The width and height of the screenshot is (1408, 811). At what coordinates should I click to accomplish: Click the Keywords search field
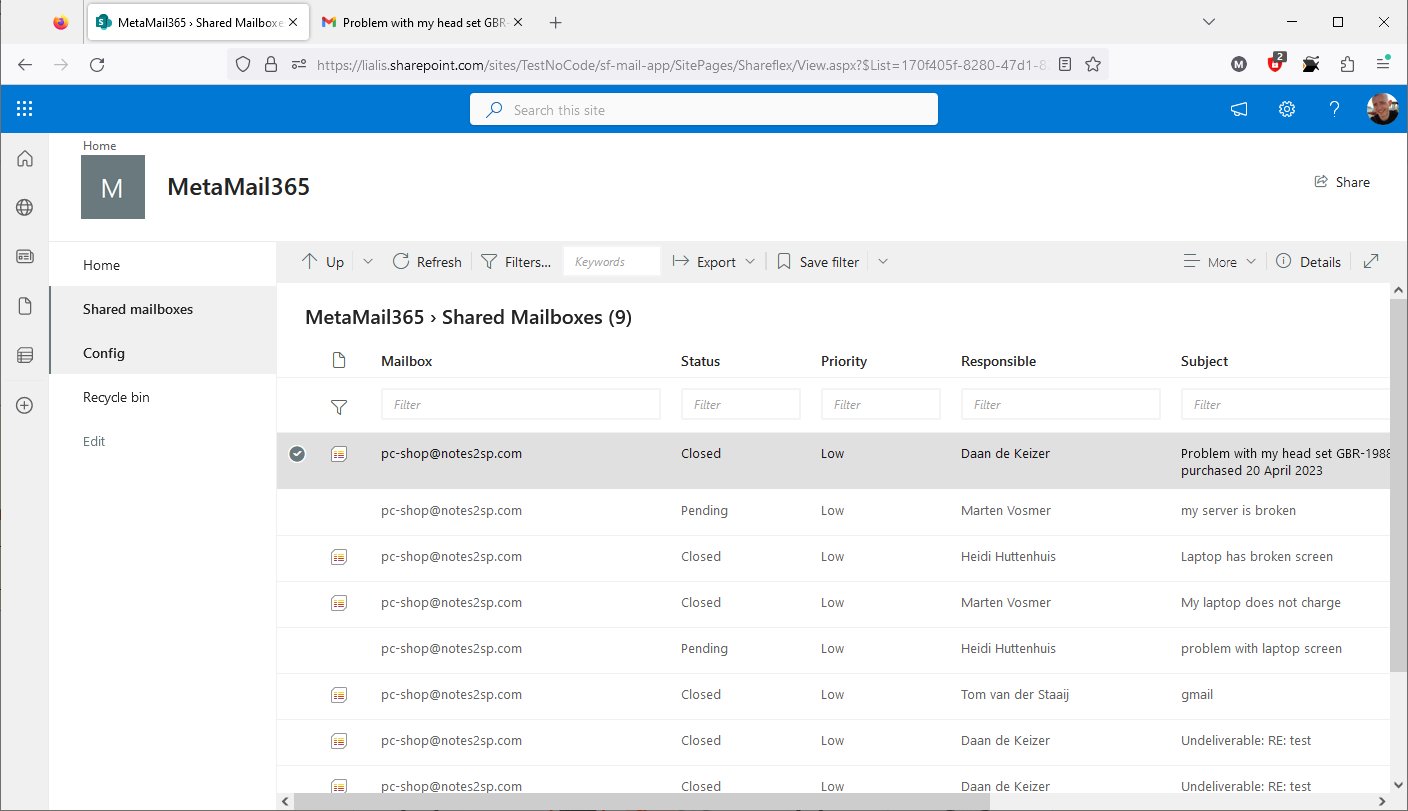coord(612,262)
